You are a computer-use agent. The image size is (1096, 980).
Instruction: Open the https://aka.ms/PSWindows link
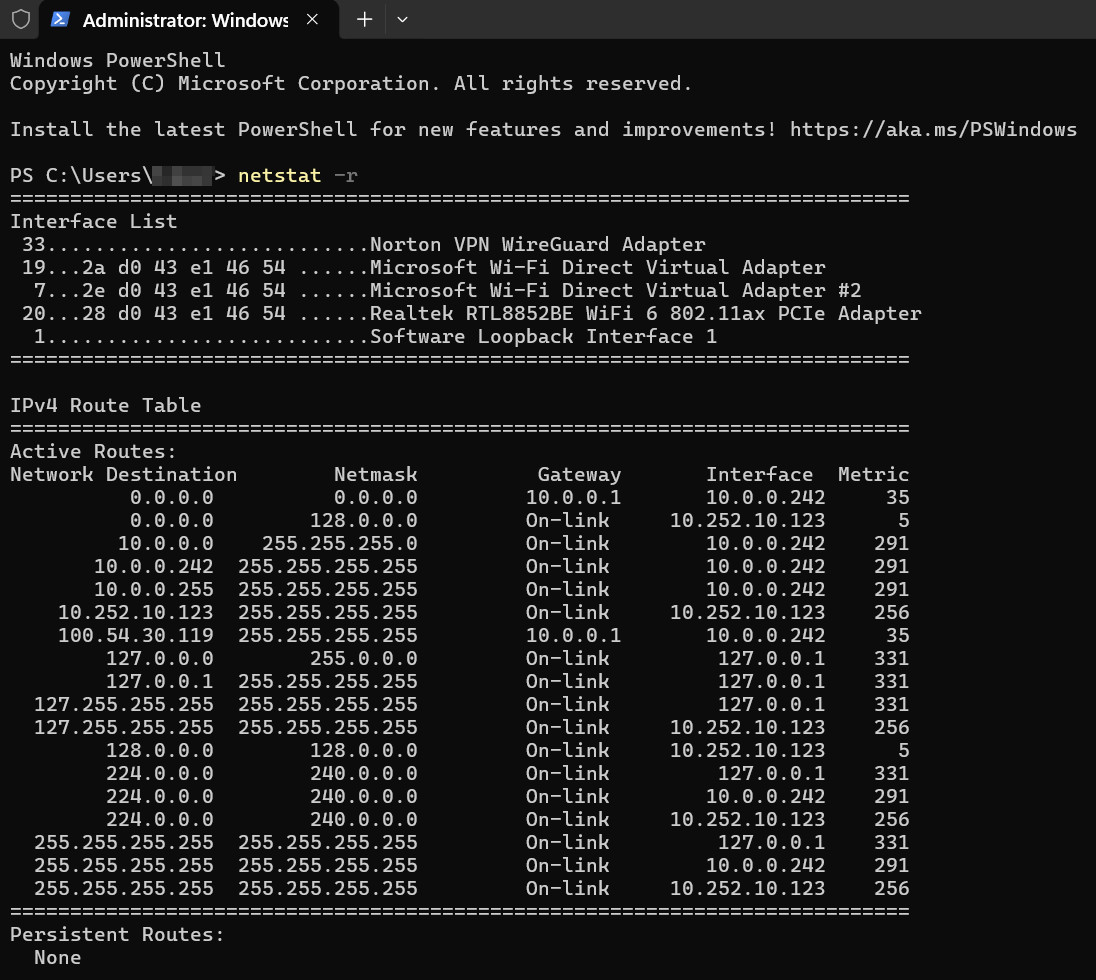click(x=933, y=129)
